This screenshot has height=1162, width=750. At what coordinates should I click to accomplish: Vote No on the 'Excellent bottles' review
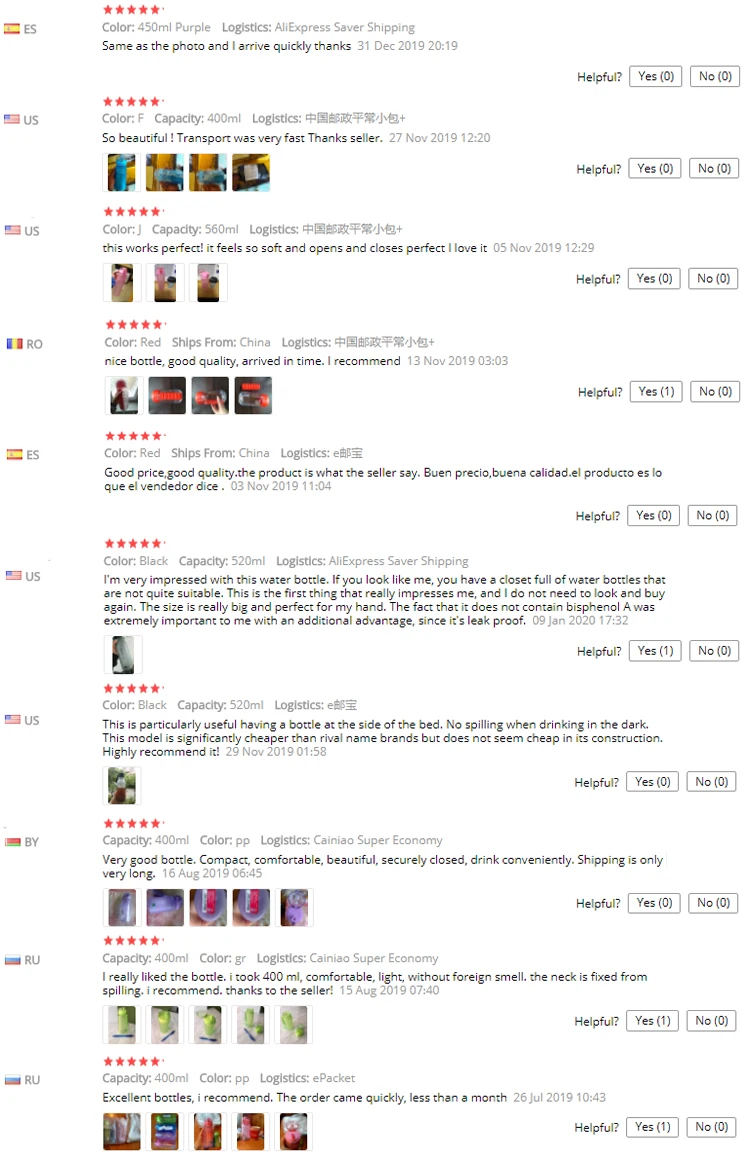pos(712,1126)
